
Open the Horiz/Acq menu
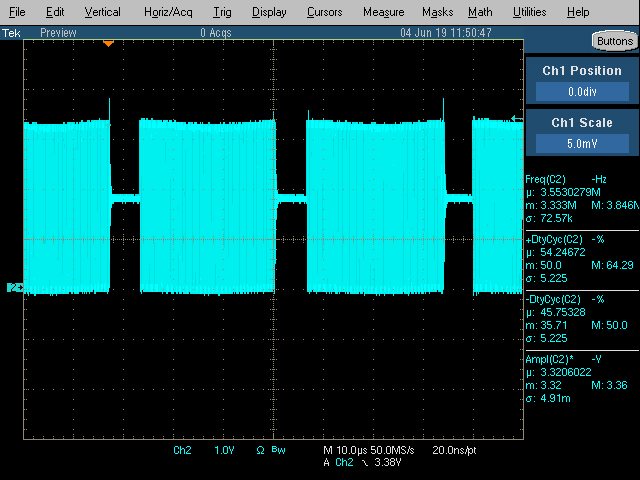click(166, 12)
